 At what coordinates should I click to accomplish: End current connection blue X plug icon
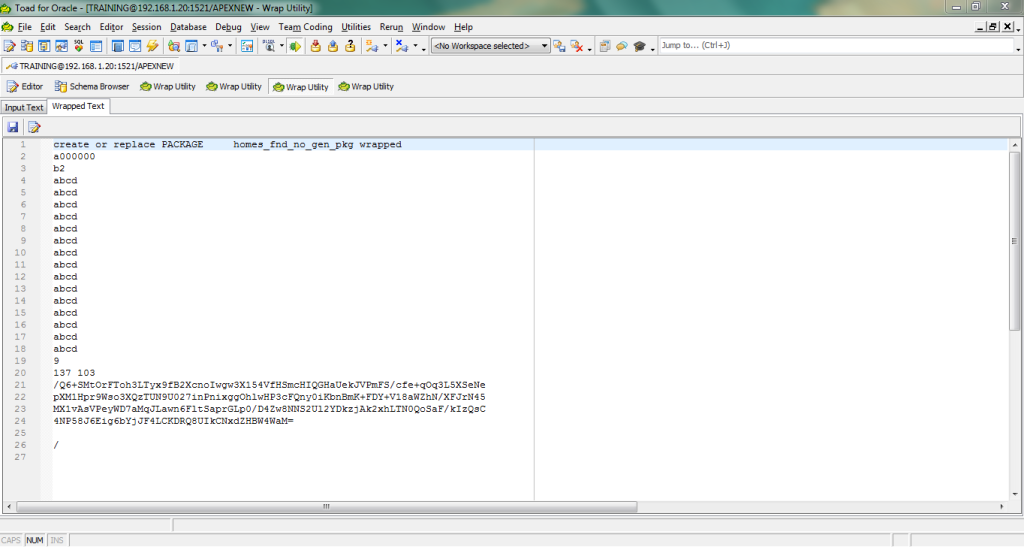click(402, 46)
